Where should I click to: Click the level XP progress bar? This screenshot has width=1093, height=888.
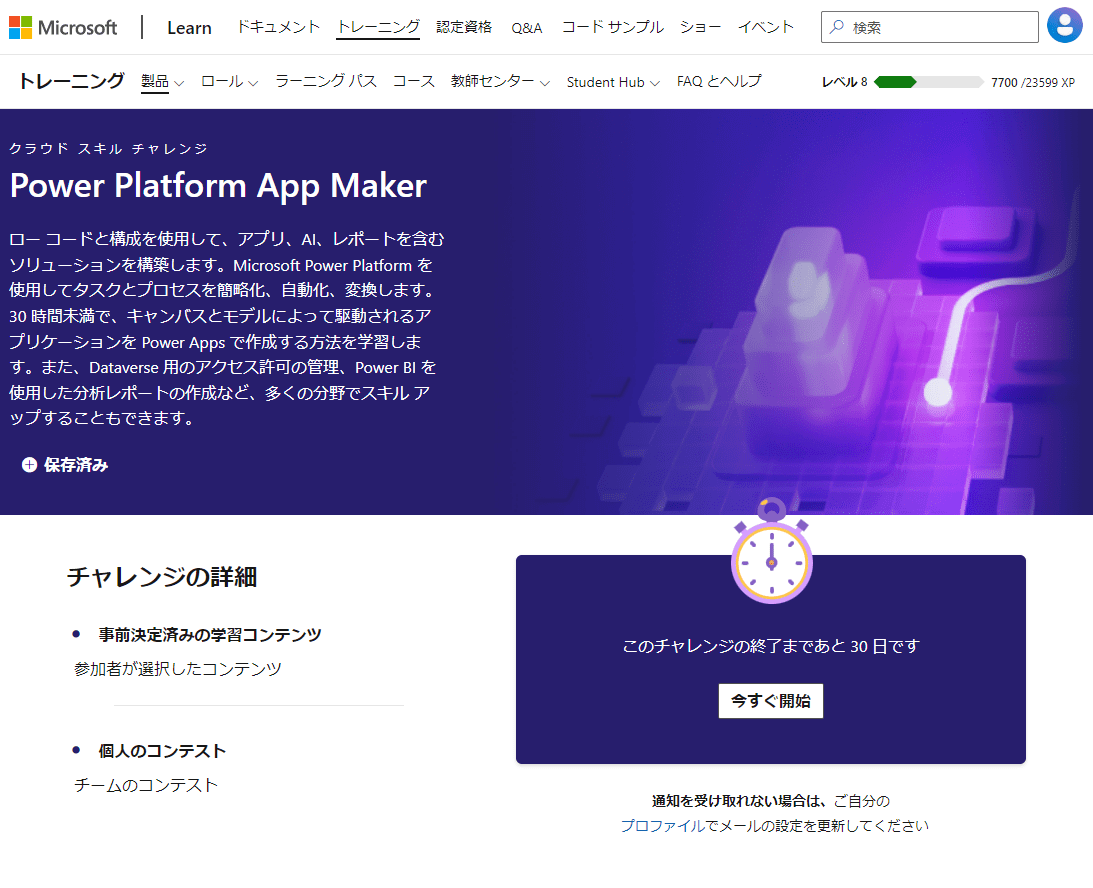(x=929, y=82)
